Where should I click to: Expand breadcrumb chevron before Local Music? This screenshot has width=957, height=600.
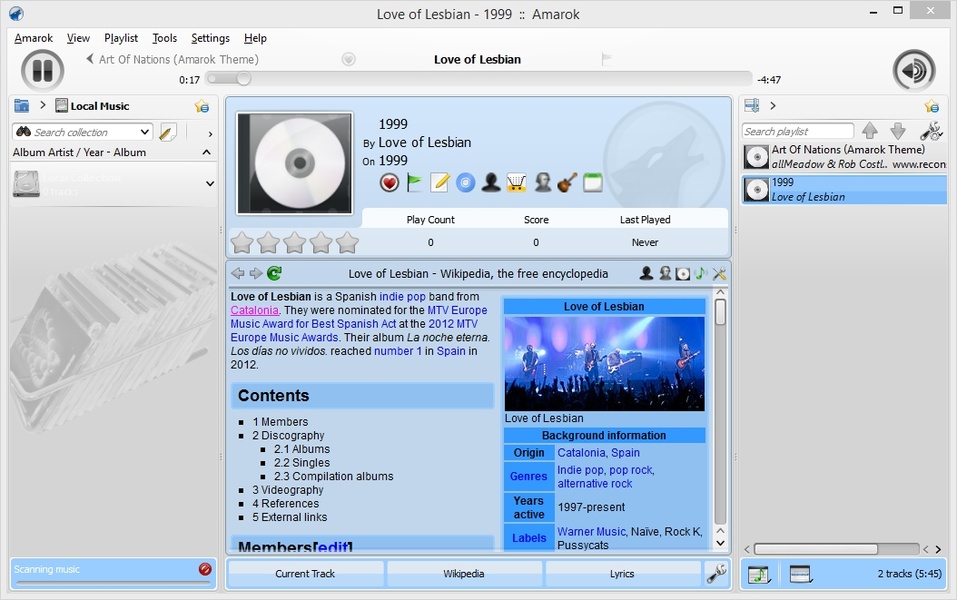(x=43, y=105)
